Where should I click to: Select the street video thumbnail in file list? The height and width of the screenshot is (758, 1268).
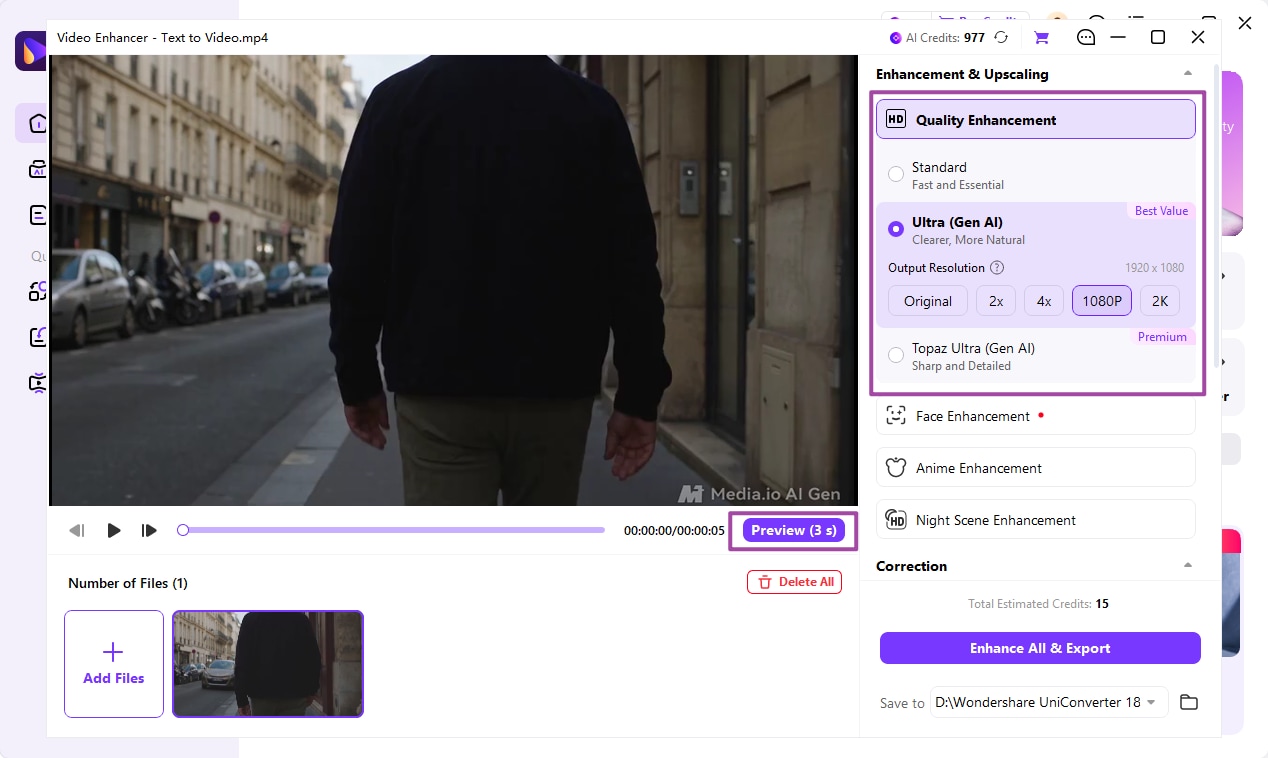pos(268,664)
